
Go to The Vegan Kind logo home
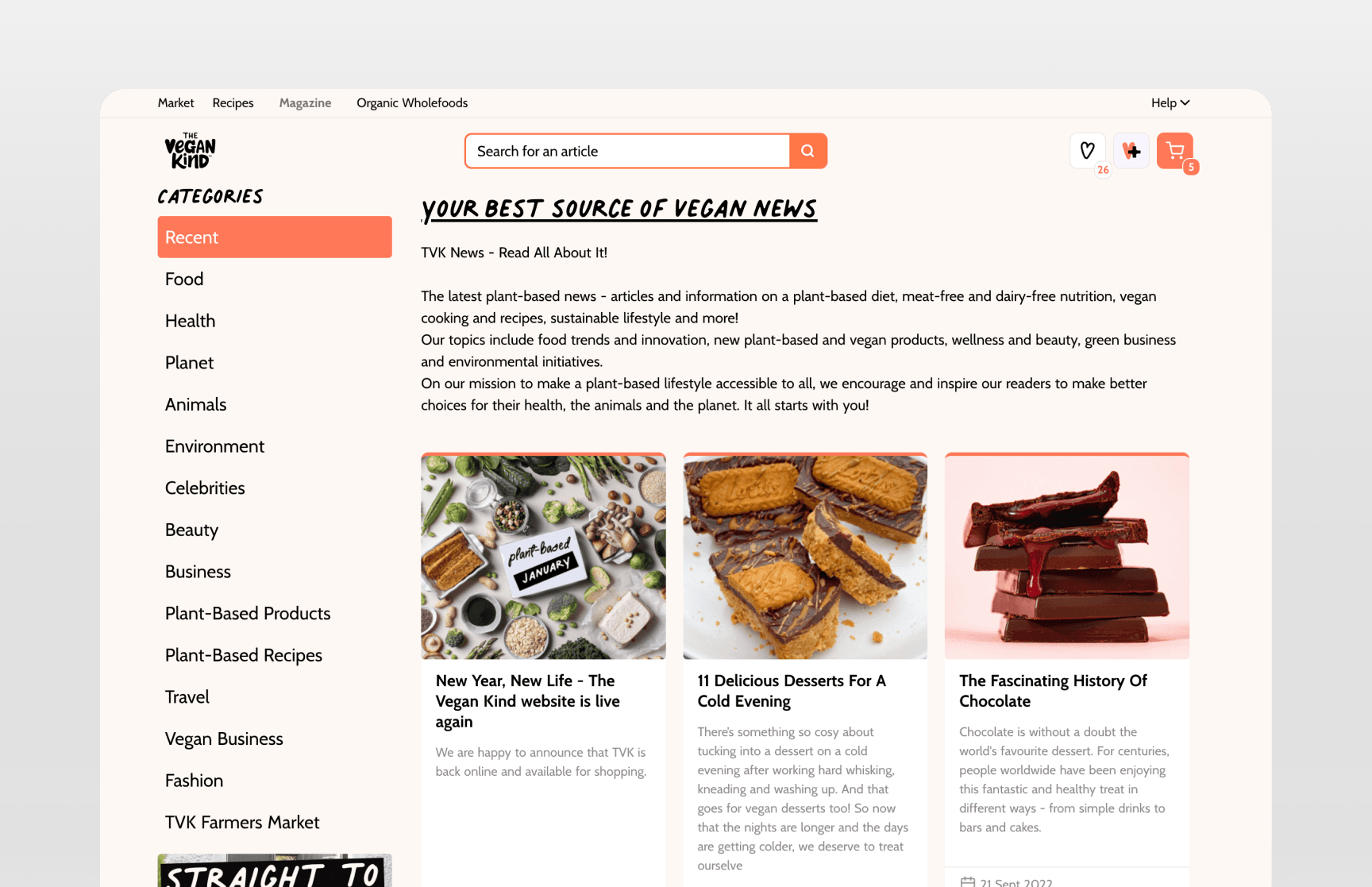[x=191, y=151]
